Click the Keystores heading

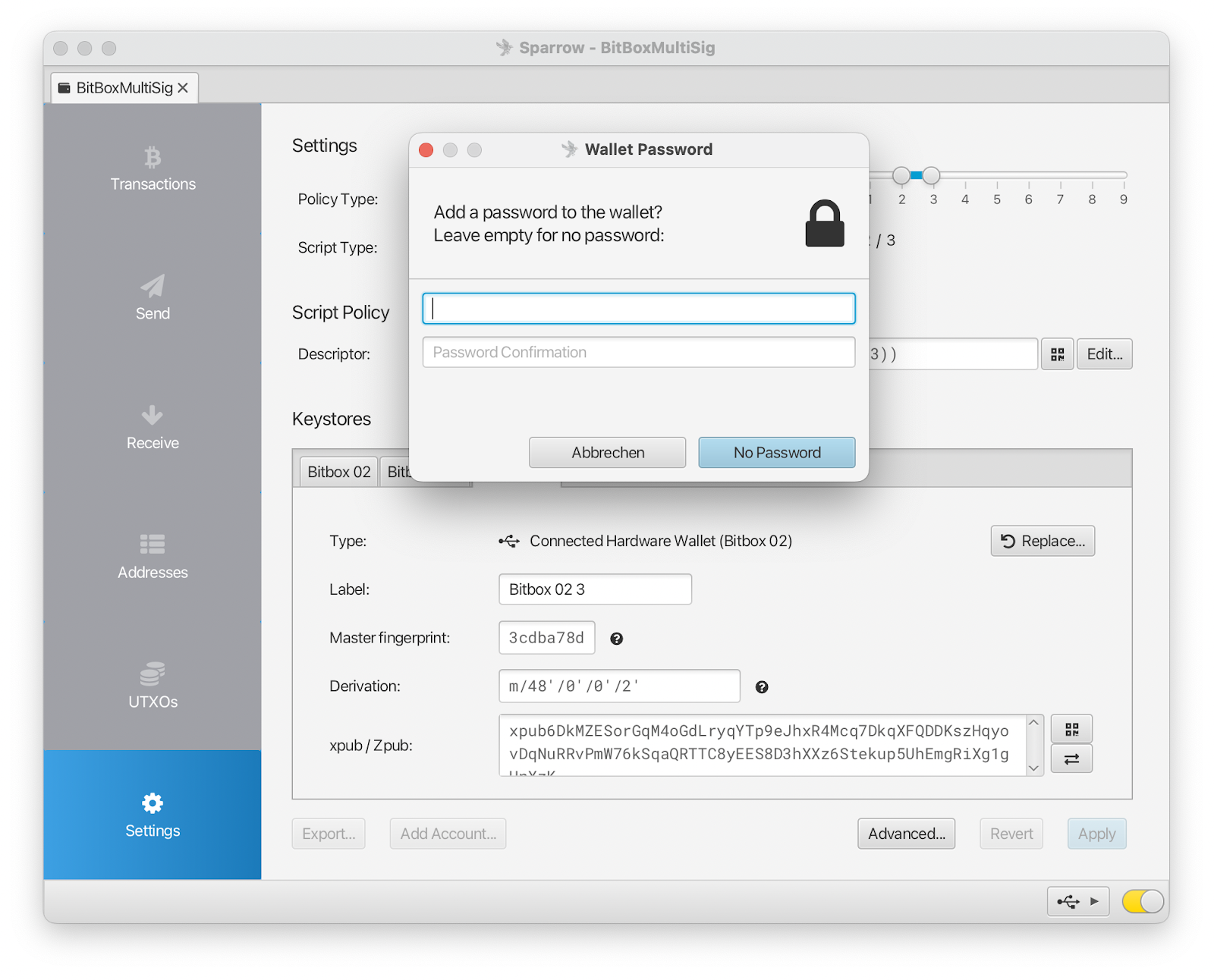coord(332,419)
